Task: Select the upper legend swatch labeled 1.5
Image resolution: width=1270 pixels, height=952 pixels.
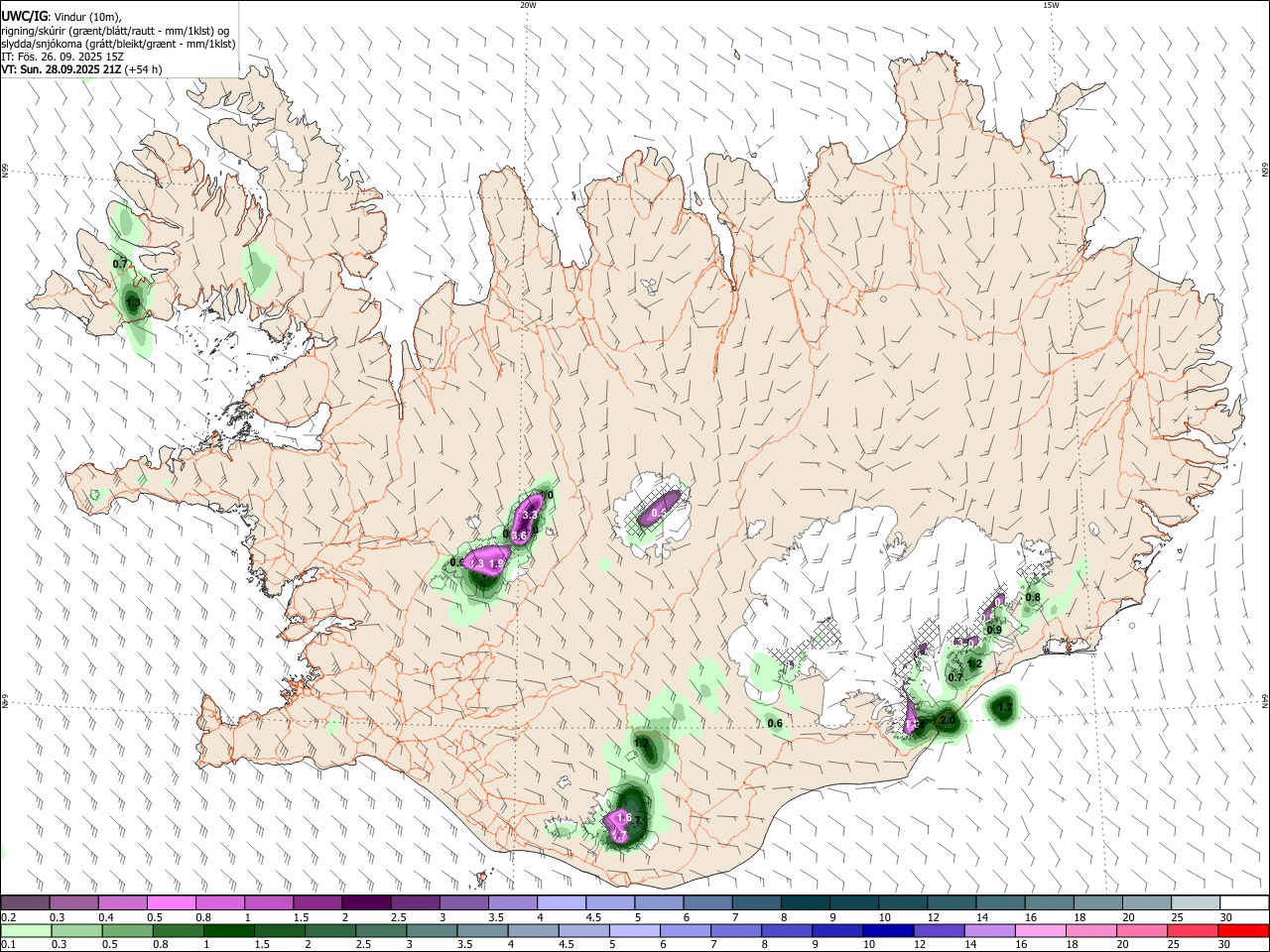Action: pos(317,903)
